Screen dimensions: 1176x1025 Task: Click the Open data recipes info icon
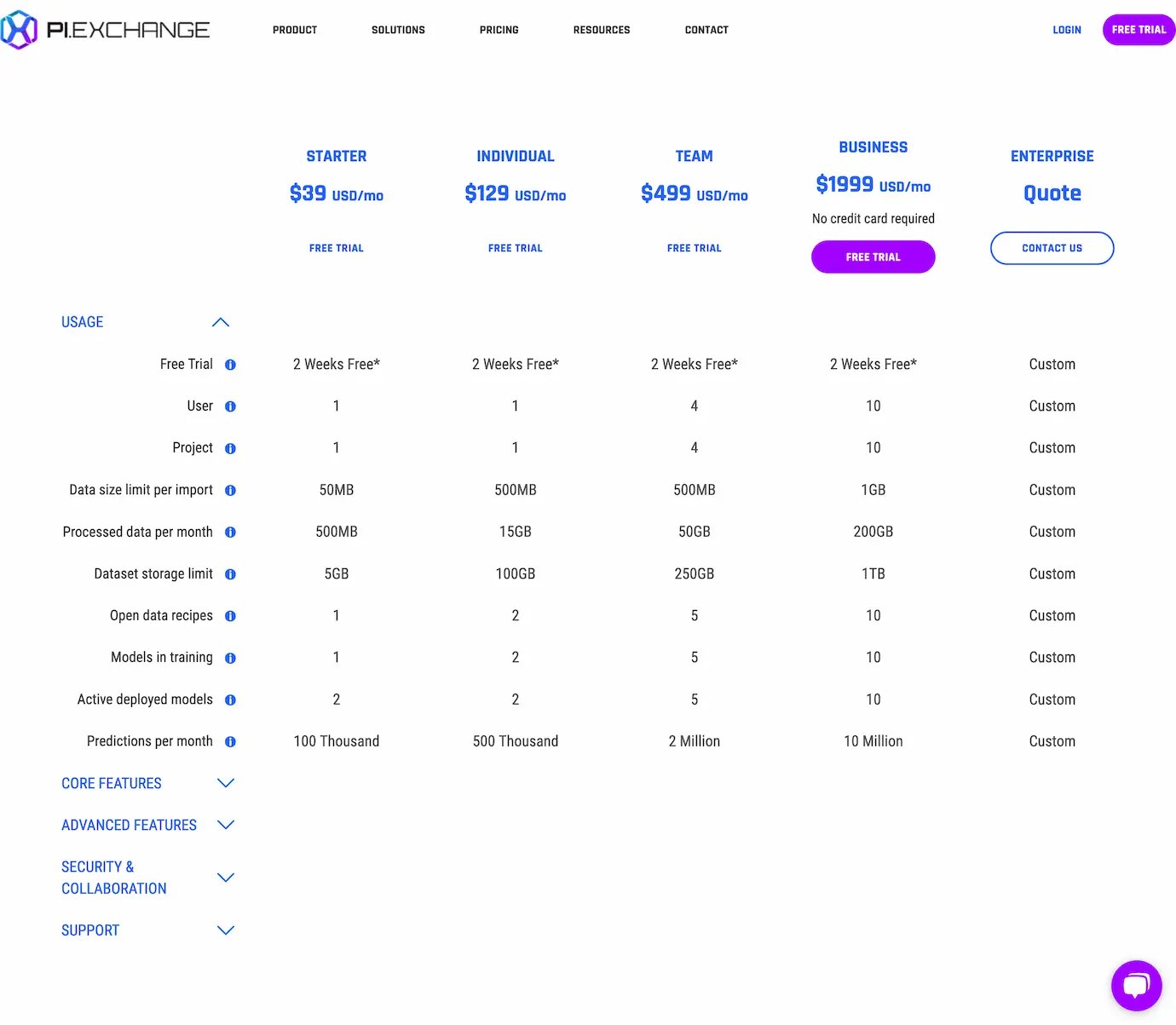click(230, 615)
